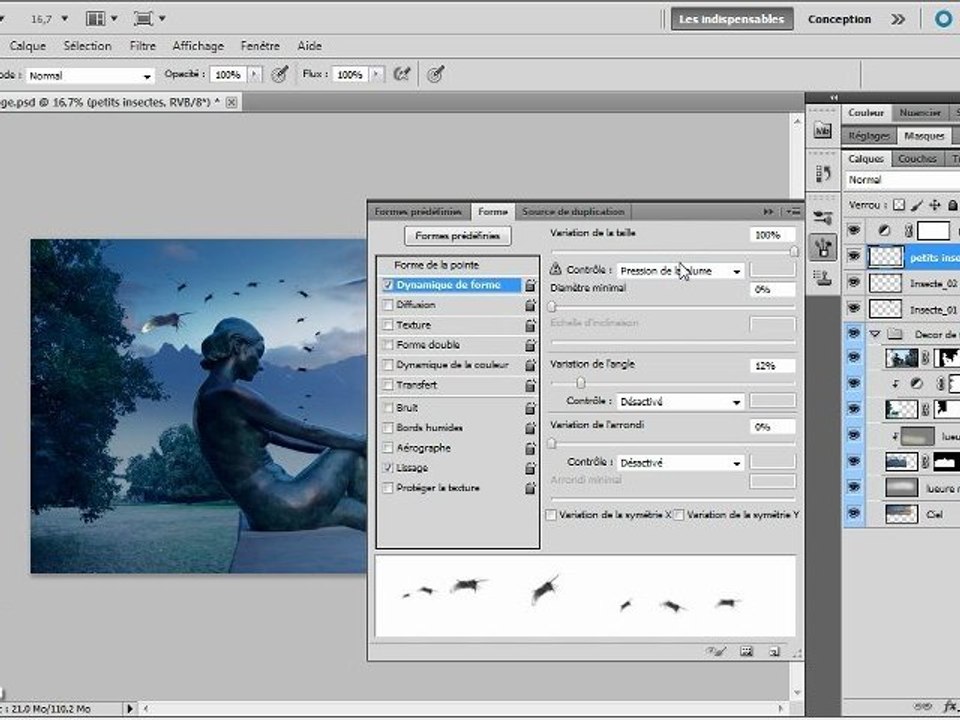The width and height of the screenshot is (960, 720).
Task: Click lock icon beside Forme double
Action: [x=530, y=345]
